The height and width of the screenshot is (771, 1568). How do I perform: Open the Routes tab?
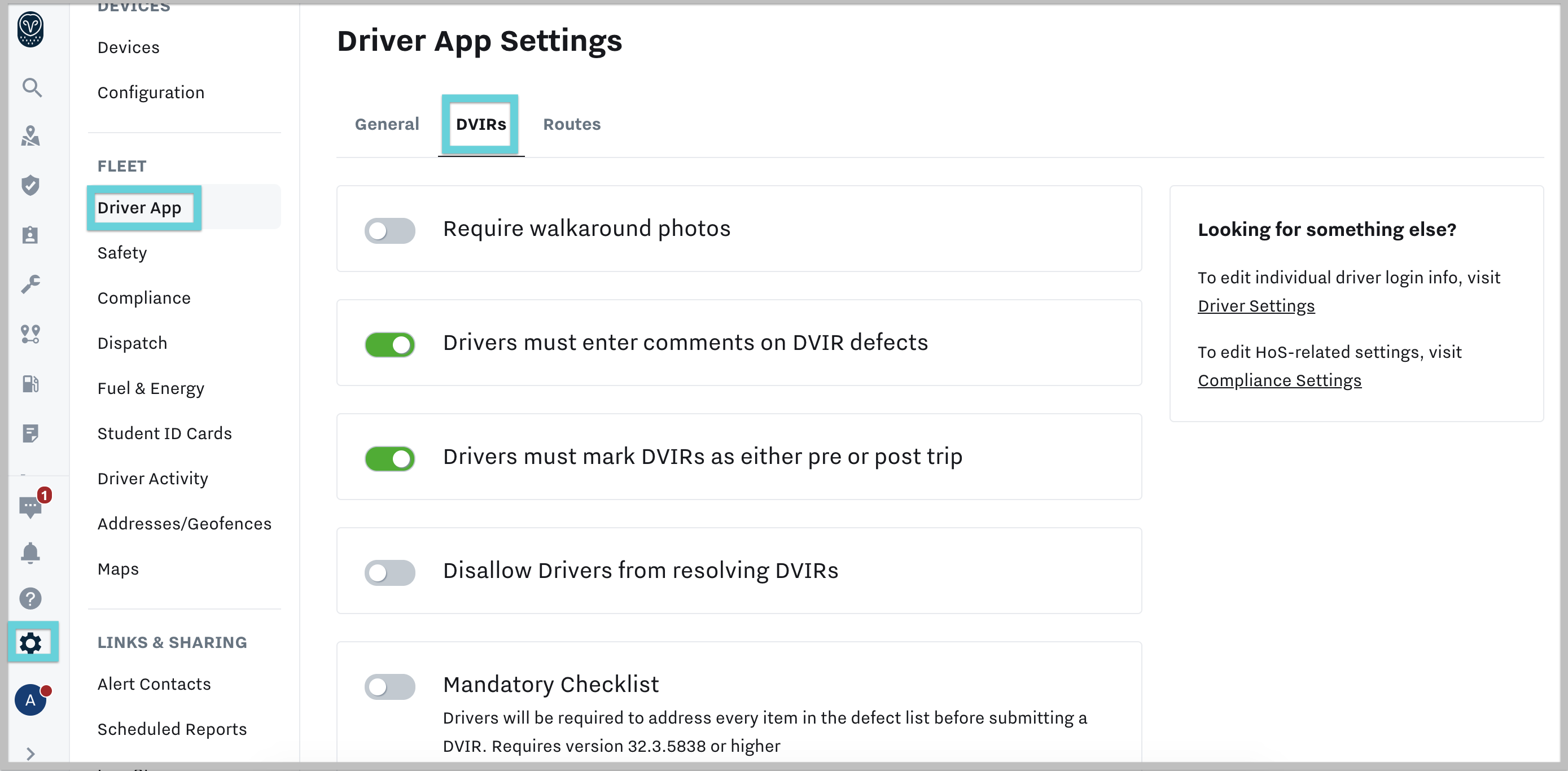click(x=572, y=124)
